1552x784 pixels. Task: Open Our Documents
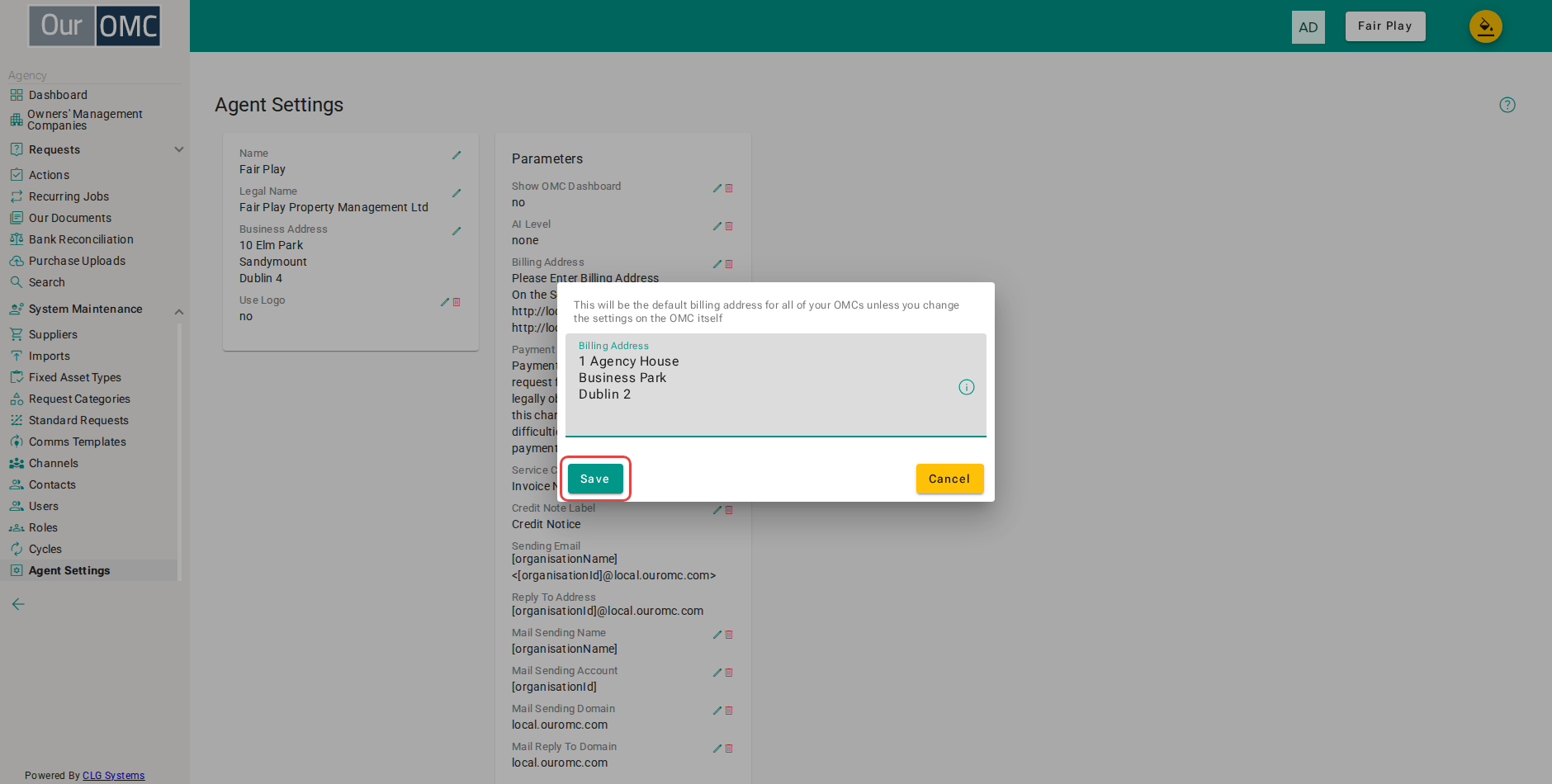69,218
